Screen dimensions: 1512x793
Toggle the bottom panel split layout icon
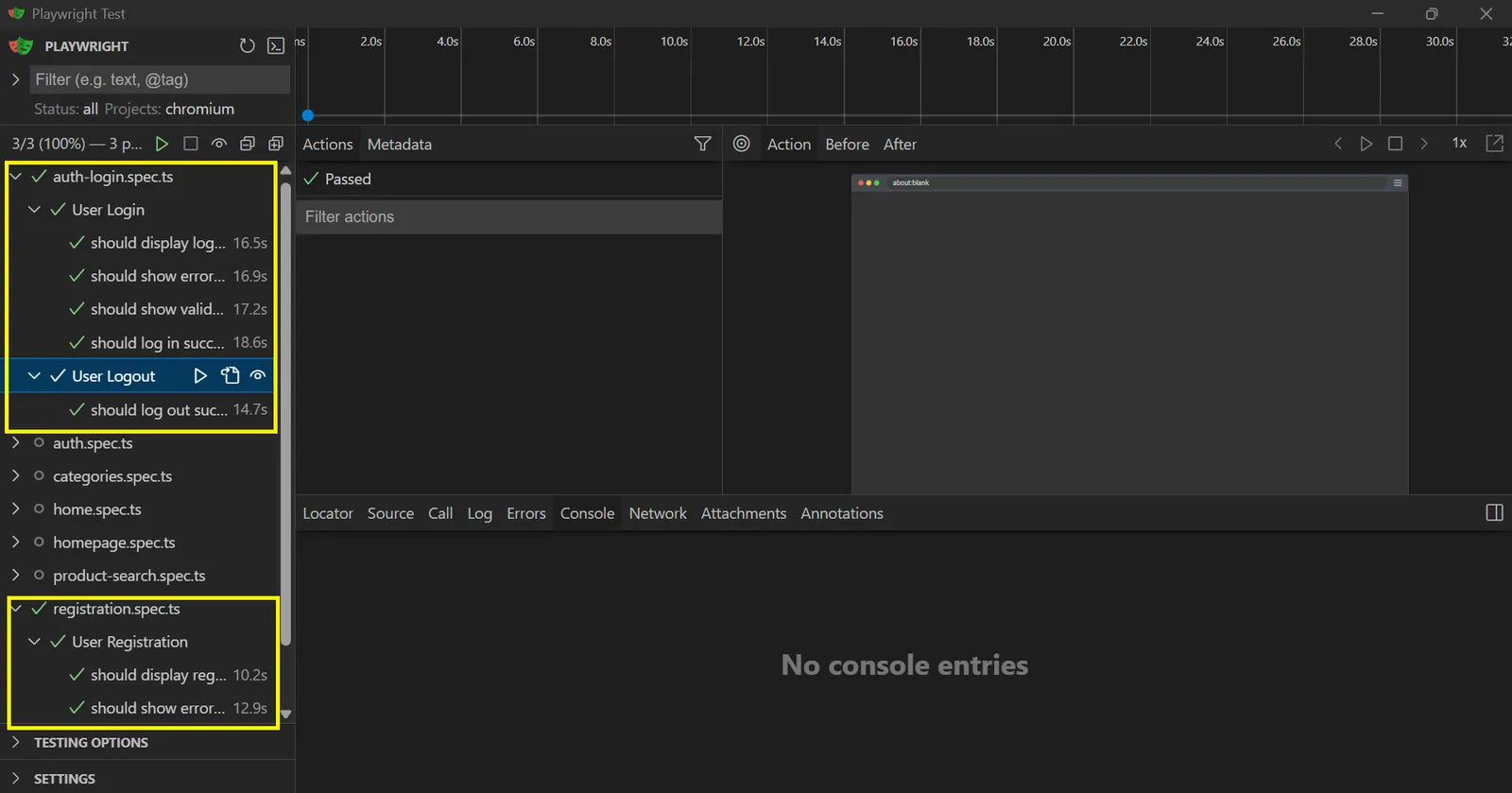(1494, 512)
